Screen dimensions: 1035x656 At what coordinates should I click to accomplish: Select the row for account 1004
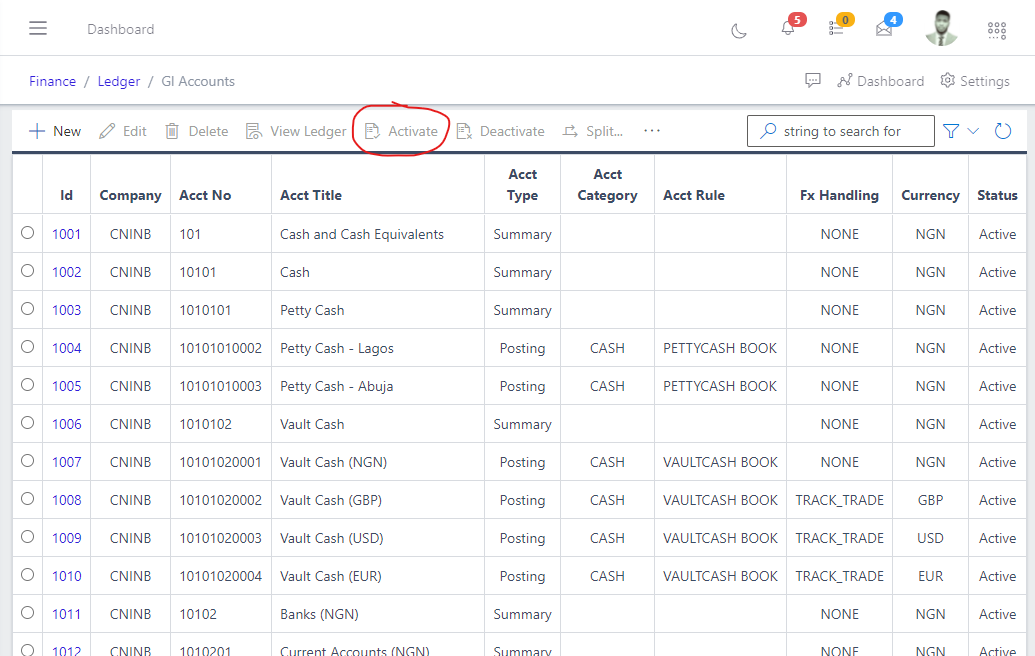pyautogui.click(x=27, y=346)
